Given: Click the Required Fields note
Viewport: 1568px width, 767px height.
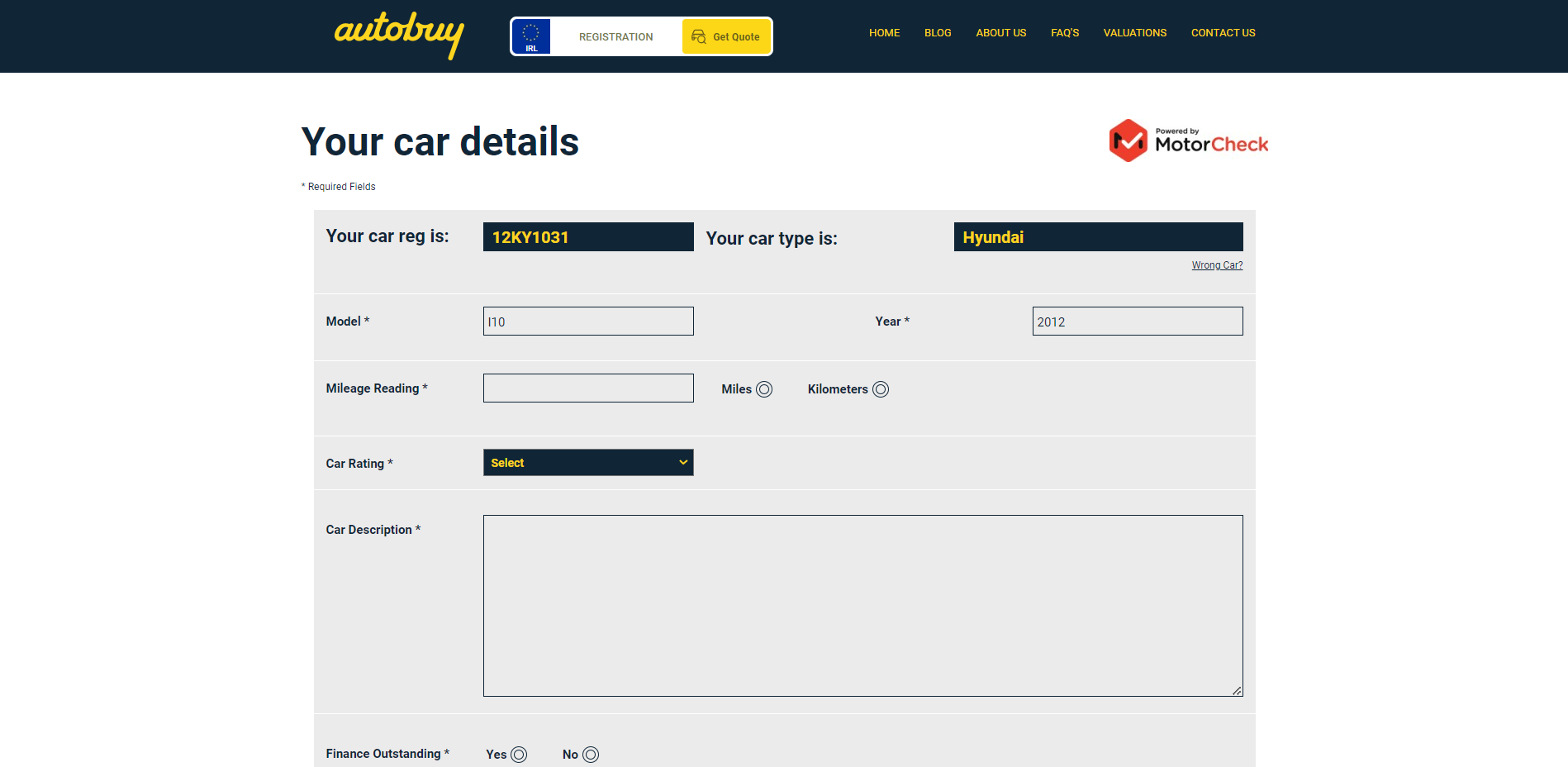Looking at the screenshot, I should (x=339, y=187).
